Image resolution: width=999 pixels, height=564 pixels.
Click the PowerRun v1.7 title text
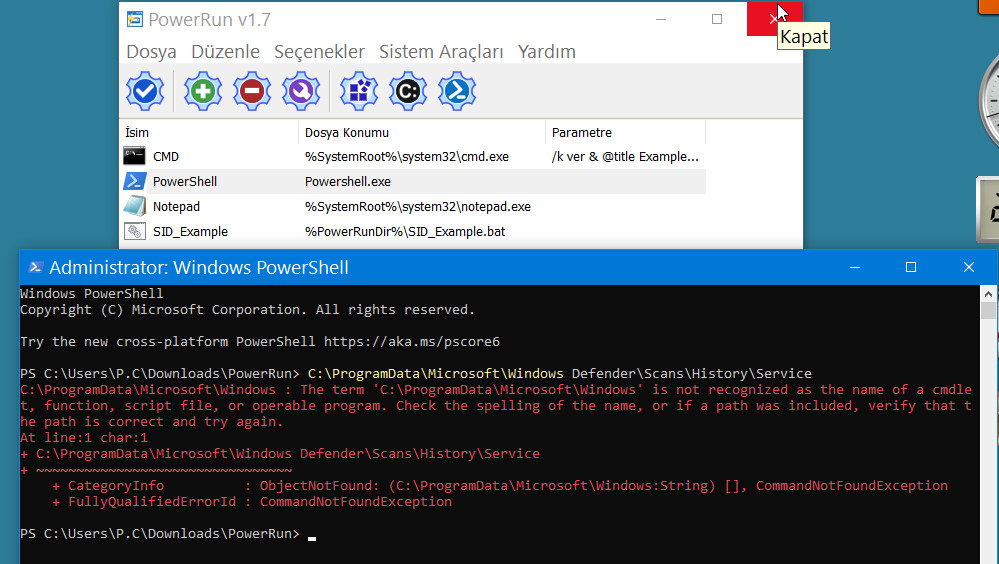(x=210, y=20)
